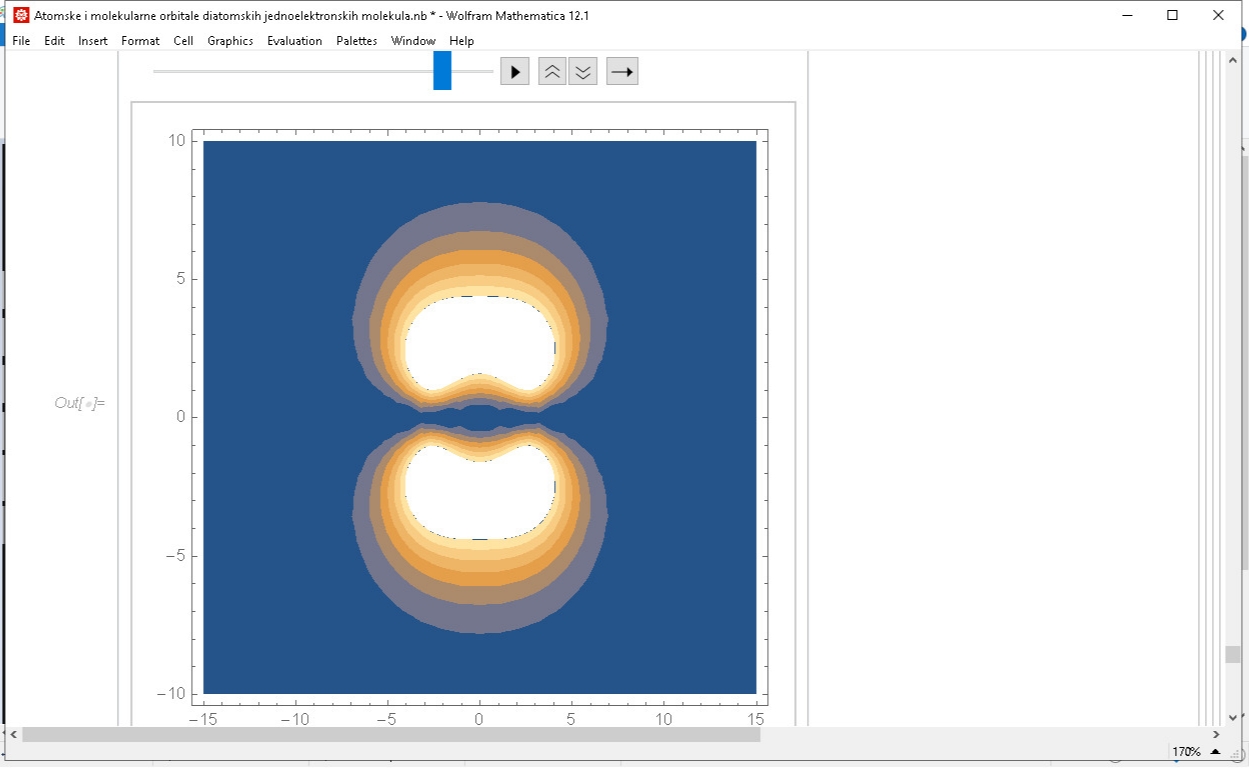This screenshot has width=1249, height=768.
Task: Click the vertical scrollbar thumb
Action: [1233, 654]
